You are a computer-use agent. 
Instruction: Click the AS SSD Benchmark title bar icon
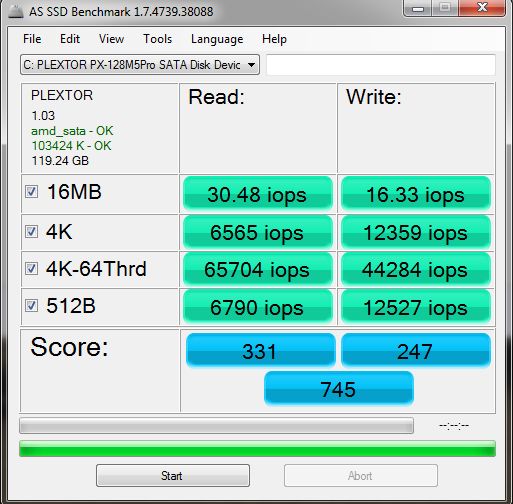coord(16,11)
